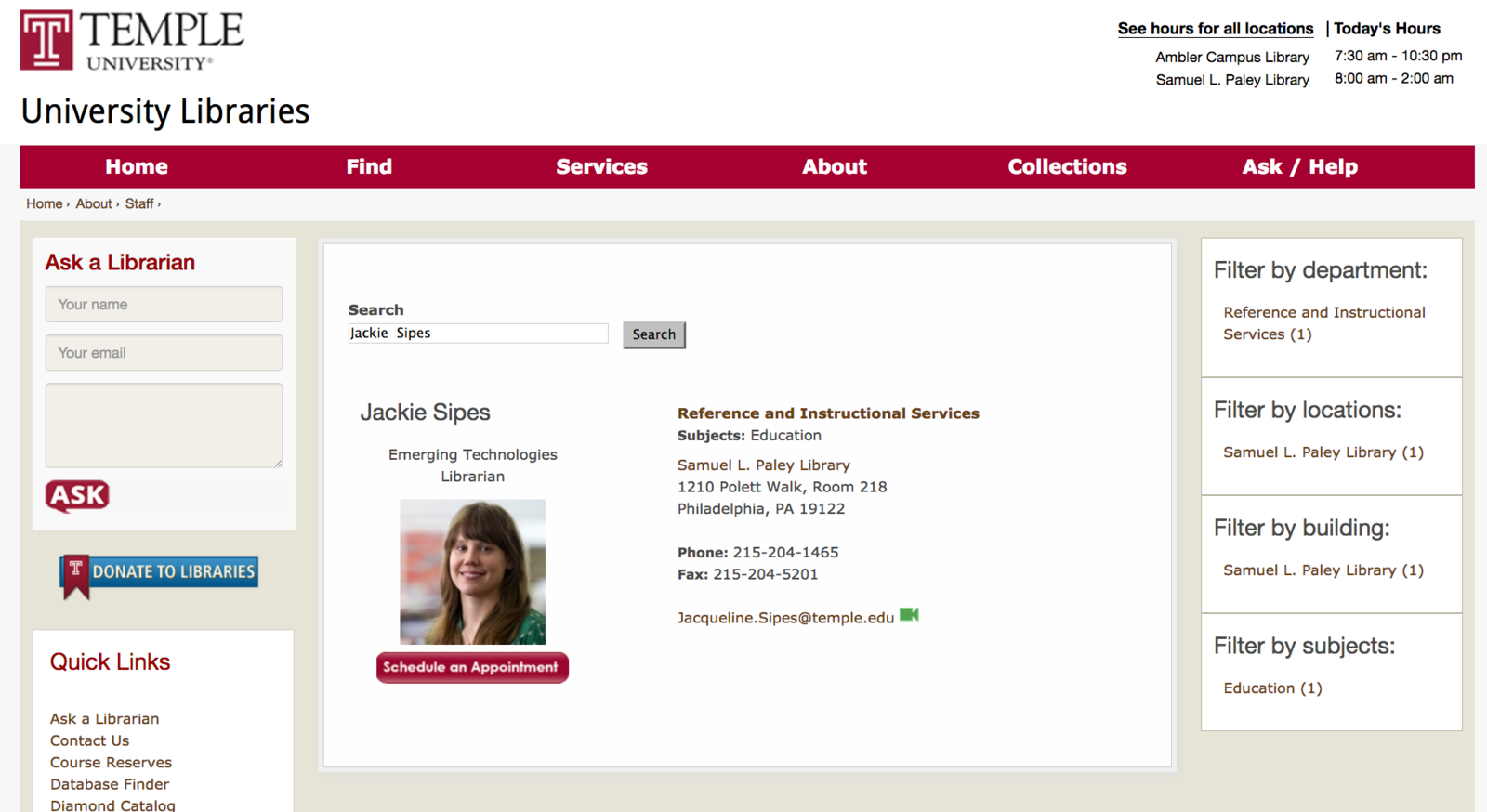Open Ask a Librarian quick link
This screenshot has width=1487, height=812.
104,719
